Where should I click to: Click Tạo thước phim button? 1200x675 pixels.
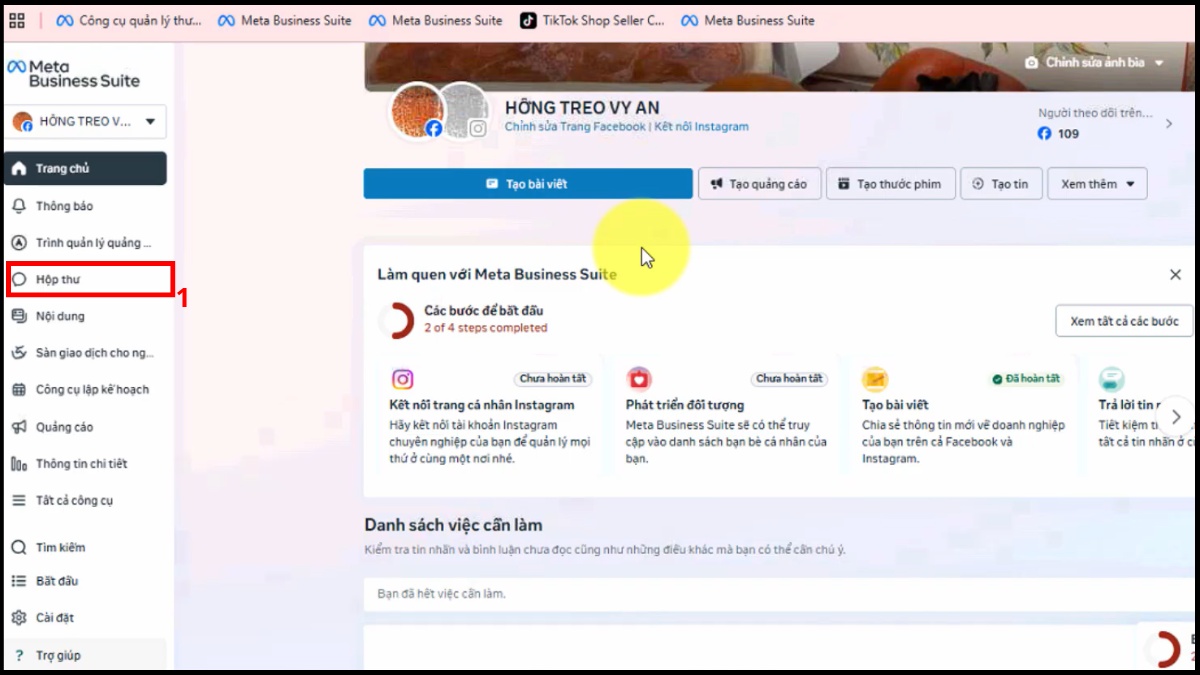(889, 184)
